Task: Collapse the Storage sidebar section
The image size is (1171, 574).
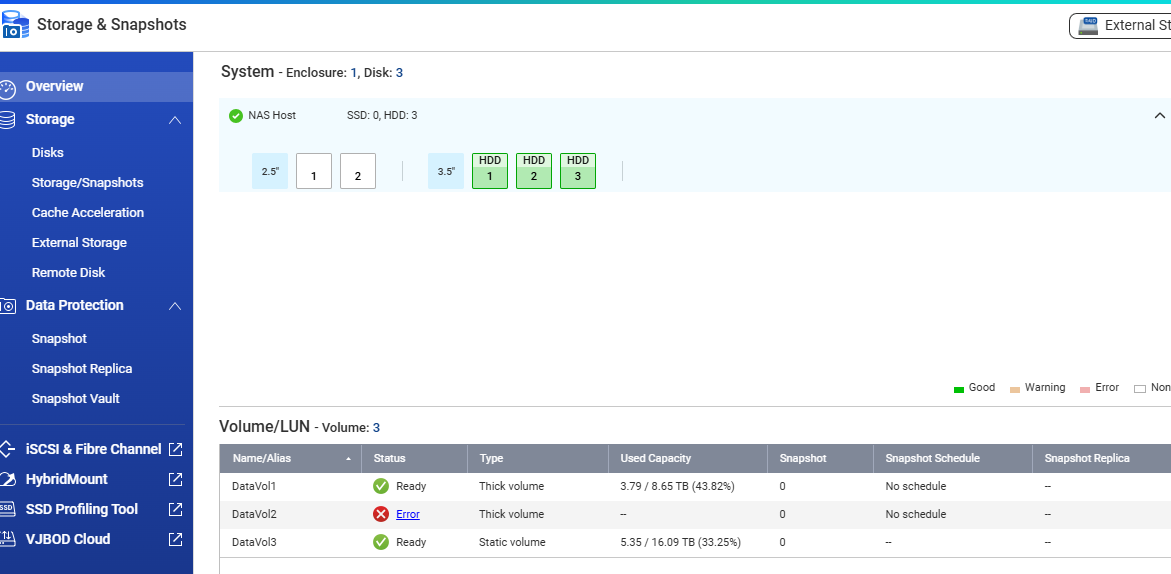Action: [175, 120]
